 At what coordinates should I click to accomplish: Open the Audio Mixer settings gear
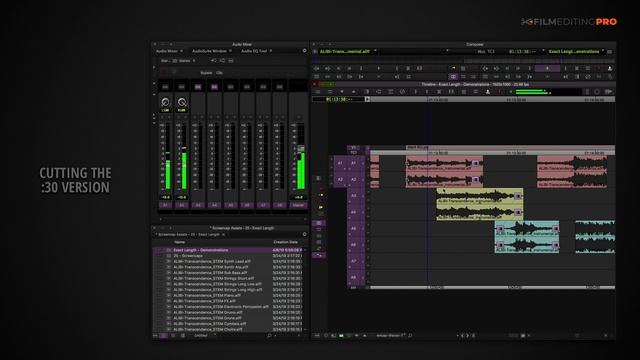click(x=304, y=51)
